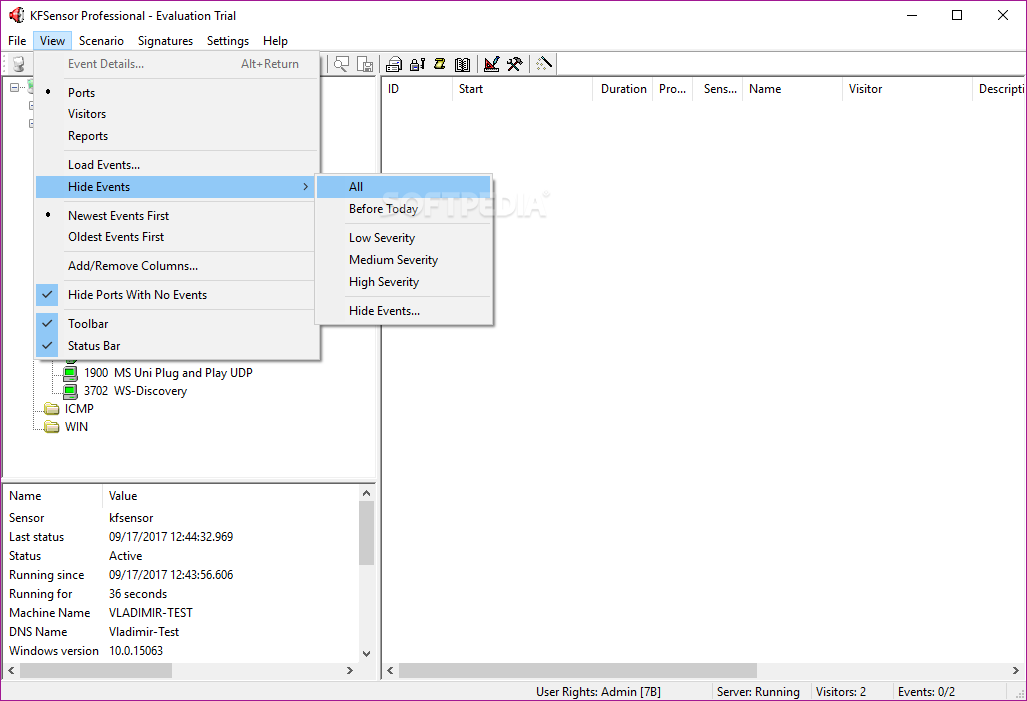Hide Medium Severity events

pos(403,260)
